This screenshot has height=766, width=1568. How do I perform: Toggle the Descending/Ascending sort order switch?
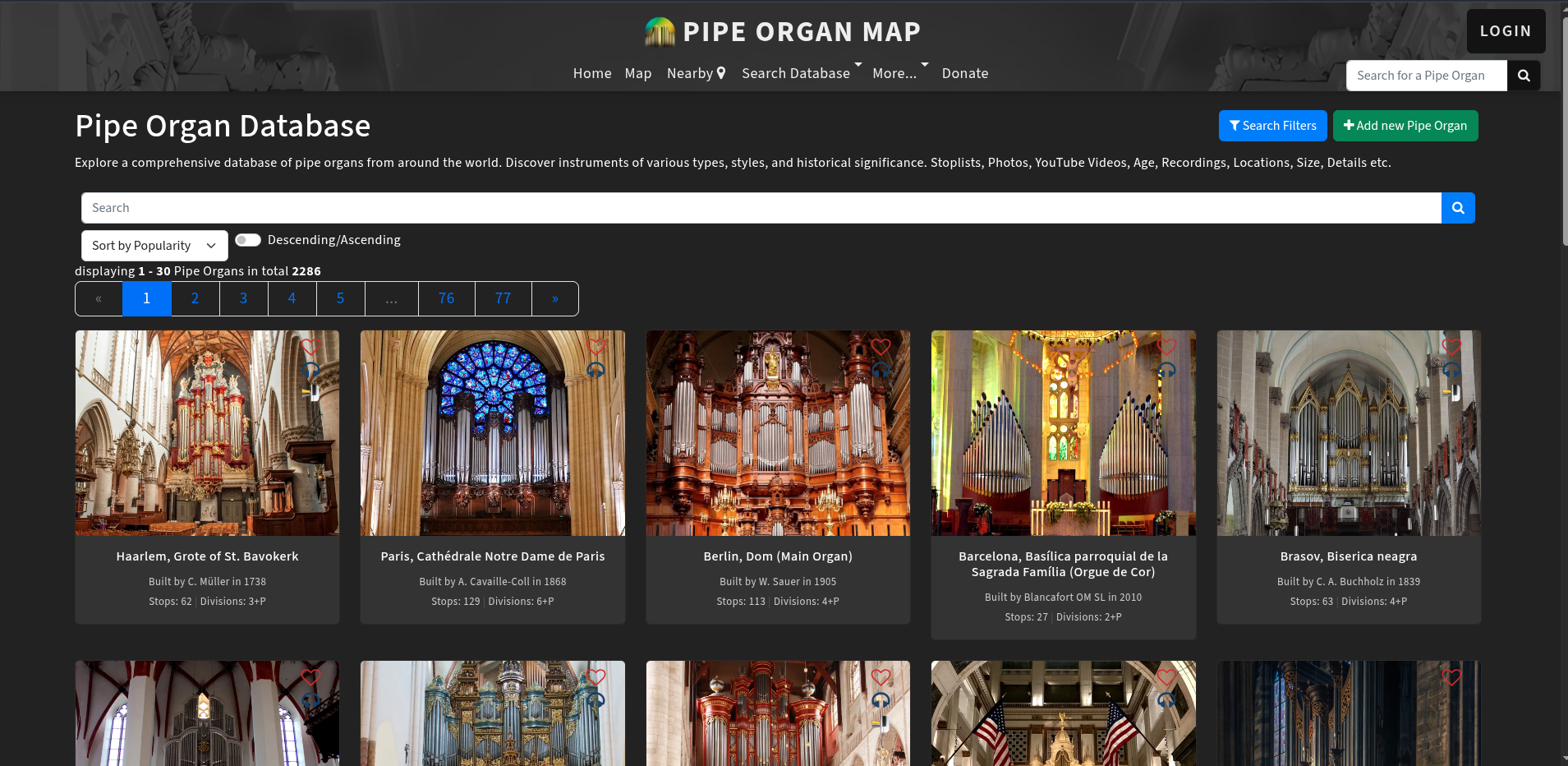[x=248, y=240]
